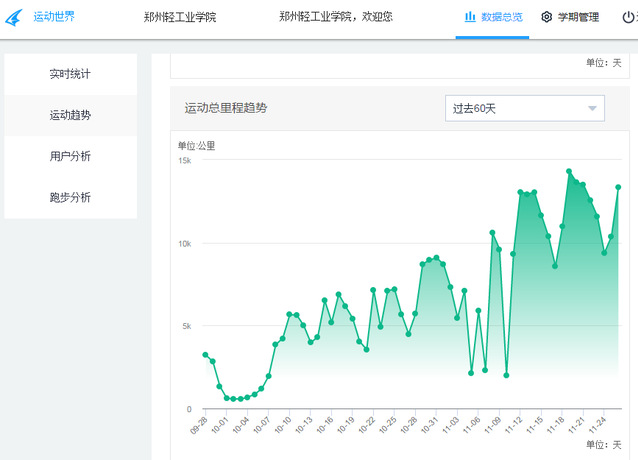Click the last data point on the chart
This screenshot has height=460, width=638.
[618, 187]
